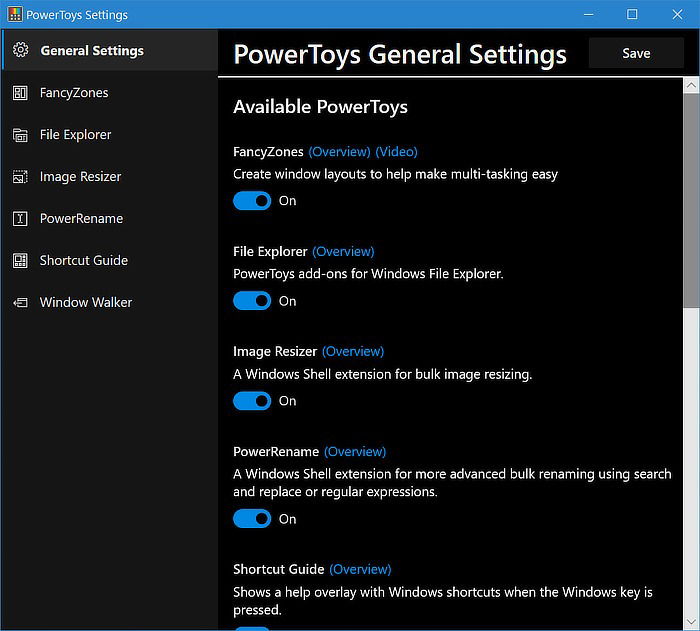Screen dimensions: 700x631
Task: Click the scrollbar up arrow
Action: tap(691, 85)
